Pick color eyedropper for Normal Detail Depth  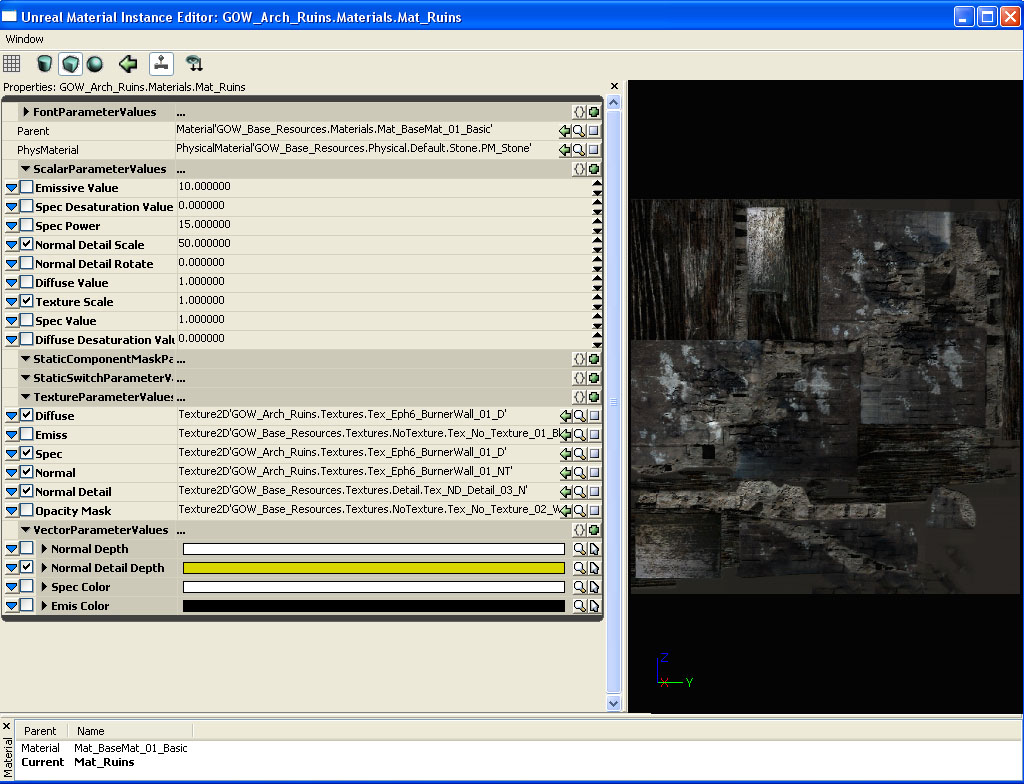point(594,568)
